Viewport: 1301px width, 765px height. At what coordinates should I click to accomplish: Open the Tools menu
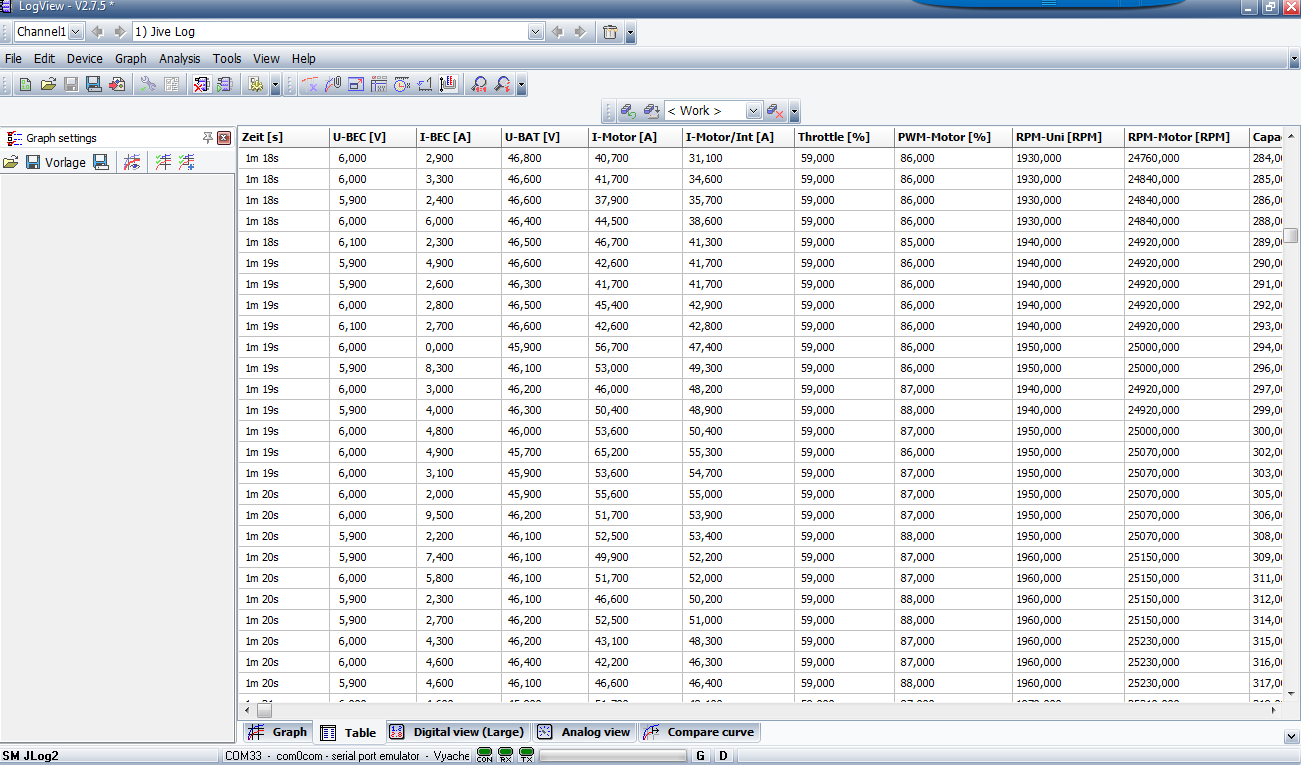coord(227,59)
